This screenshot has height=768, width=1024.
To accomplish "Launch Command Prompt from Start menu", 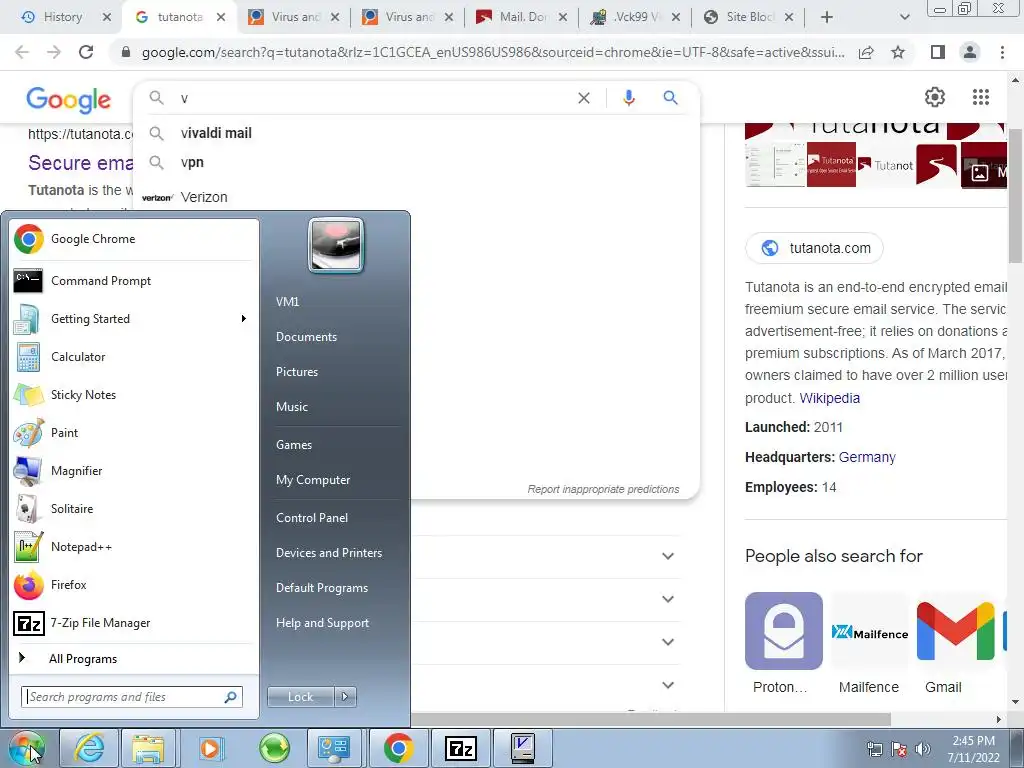I will pyautogui.click(x=134, y=281).
